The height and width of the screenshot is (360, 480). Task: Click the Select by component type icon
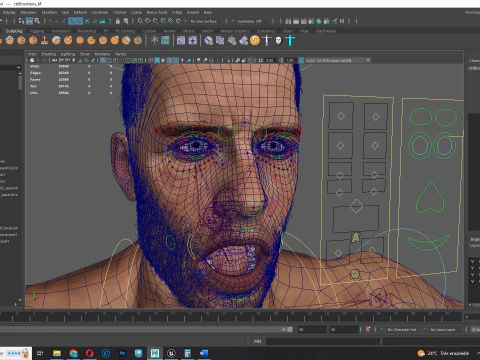37,21
